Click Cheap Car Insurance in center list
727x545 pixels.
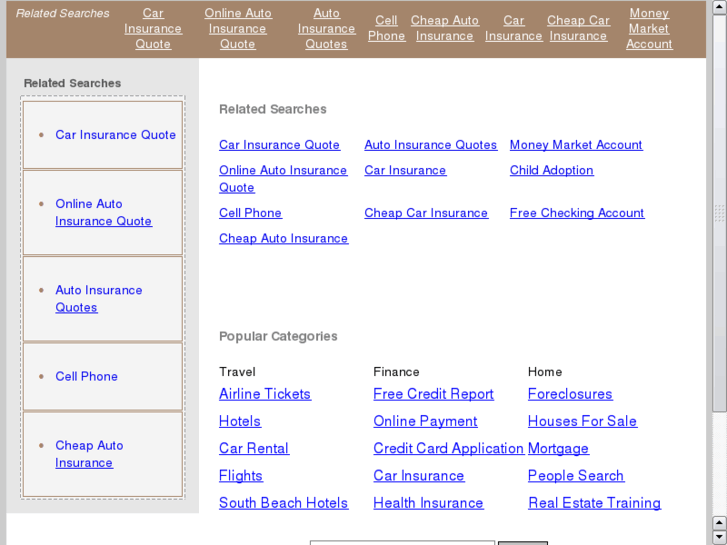[x=426, y=213]
